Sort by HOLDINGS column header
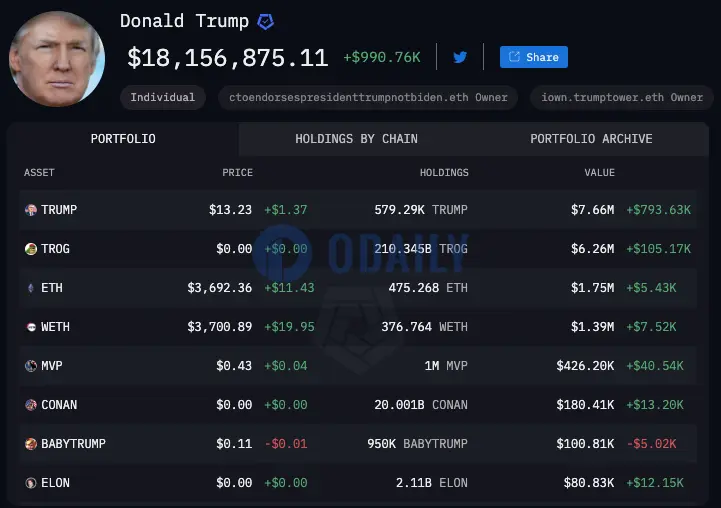This screenshot has height=508, width=721. 444,173
